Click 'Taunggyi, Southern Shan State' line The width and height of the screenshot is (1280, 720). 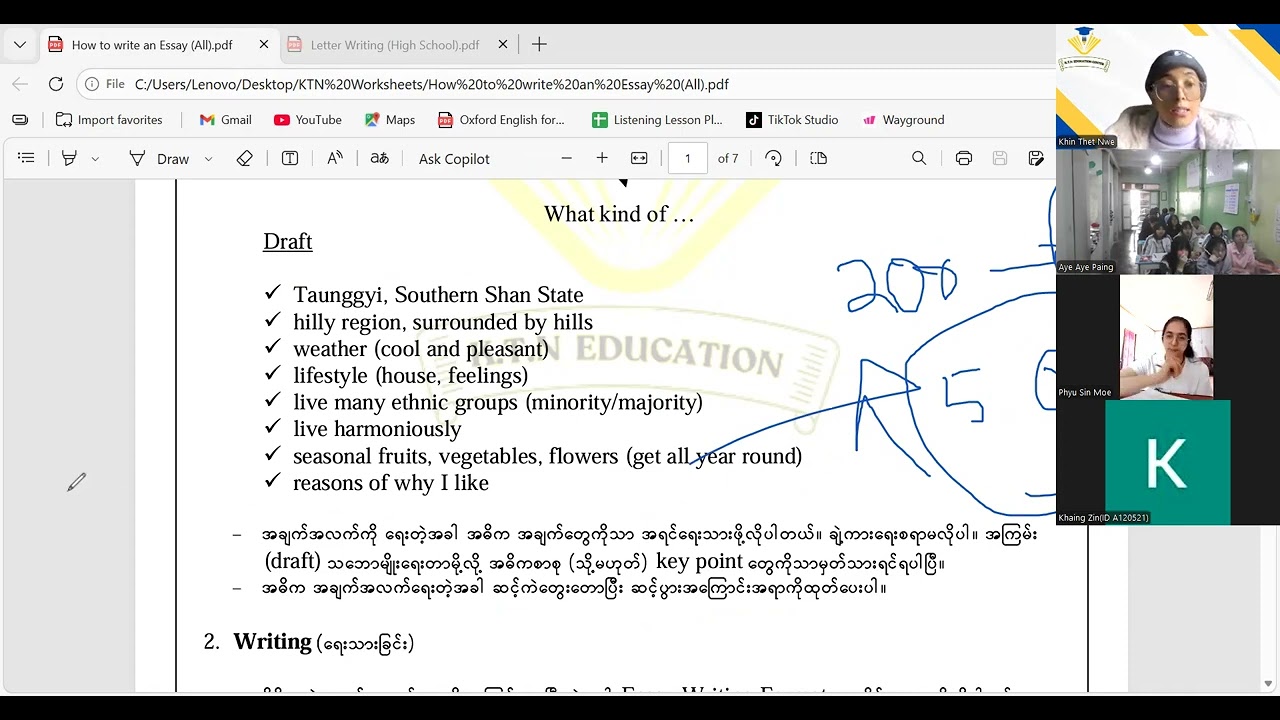click(x=438, y=295)
